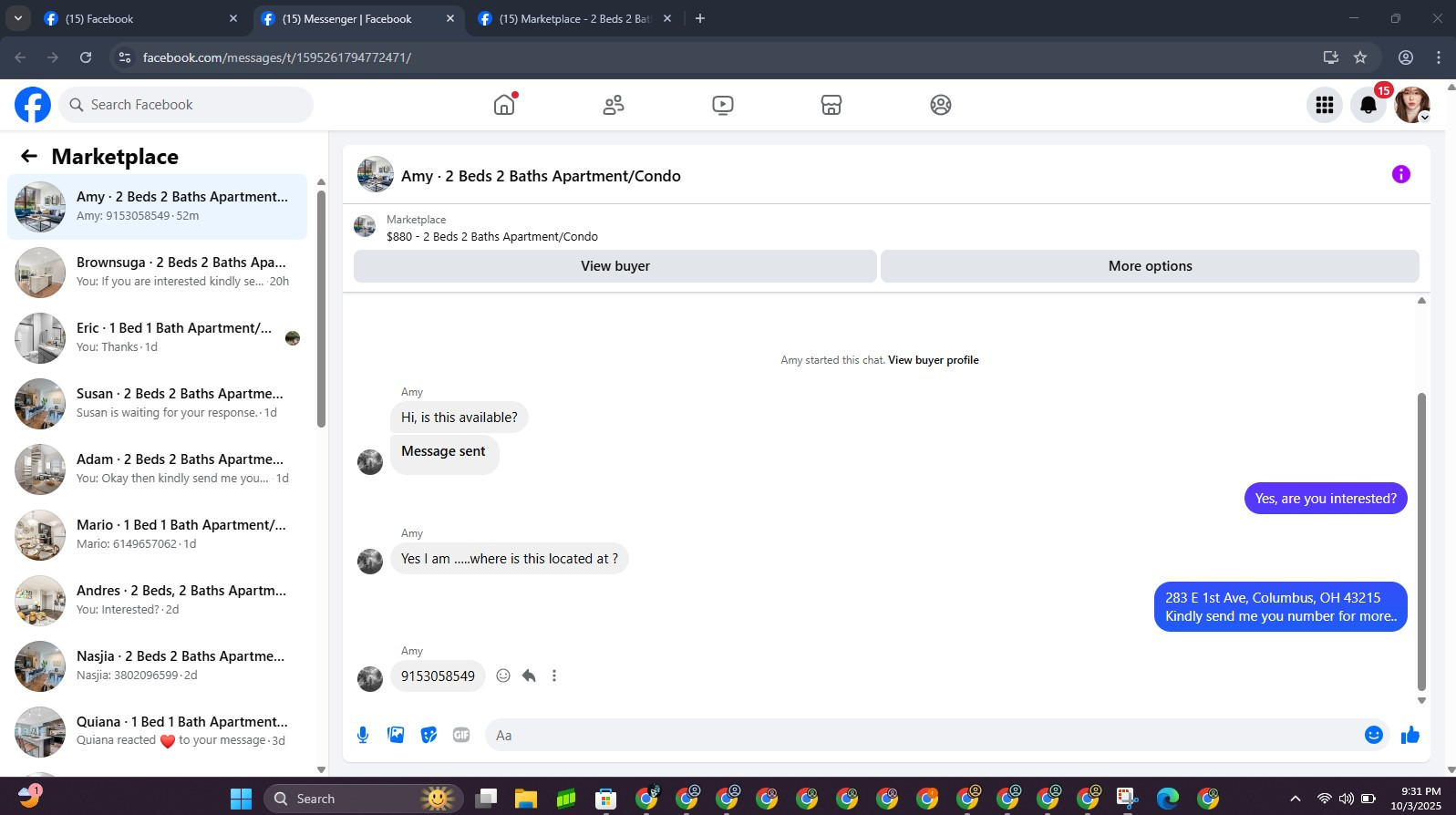Open Susan's conversation
The width and height of the screenshot is (1456, 815).
157,404
